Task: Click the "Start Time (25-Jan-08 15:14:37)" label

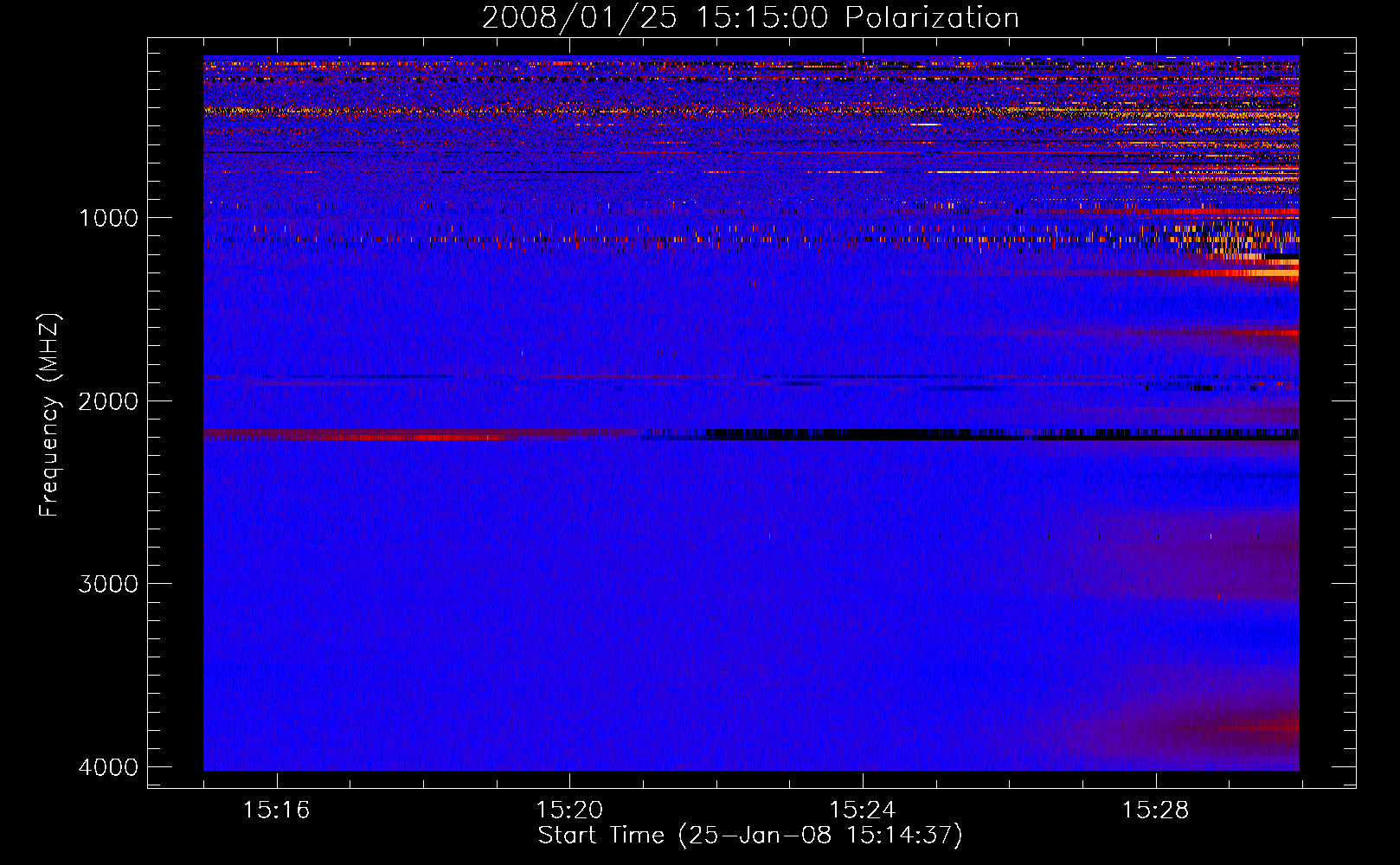Action: 750,836
